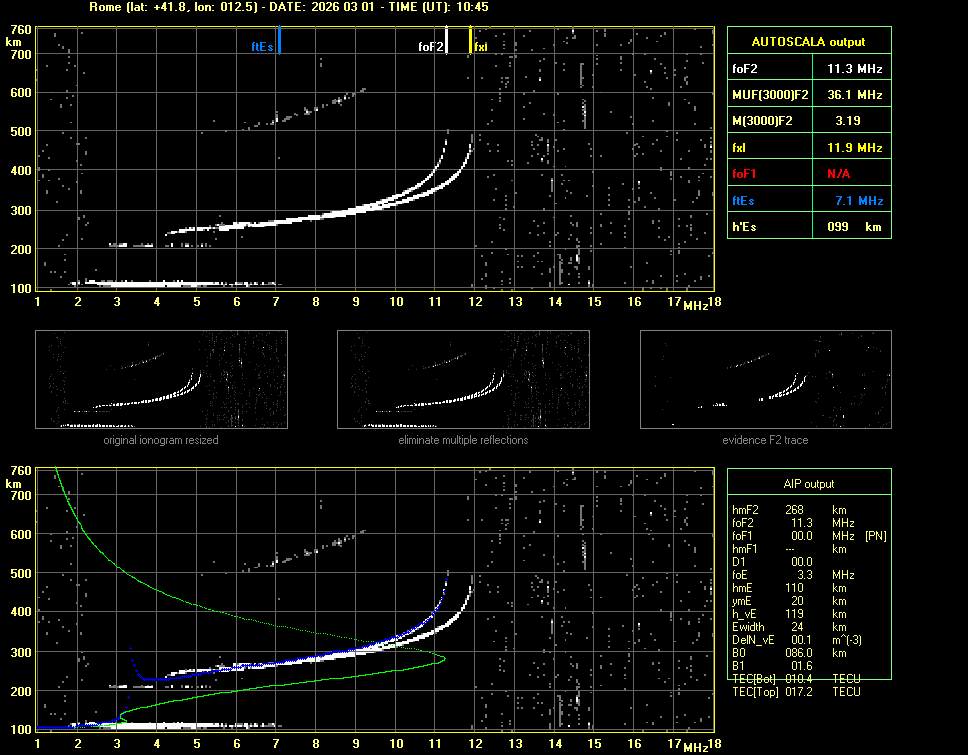Select the blue ftEs 7.1 MHz value
Image resolution: width=968 pixels, height=755 pixels.
[x=858, y=201]
